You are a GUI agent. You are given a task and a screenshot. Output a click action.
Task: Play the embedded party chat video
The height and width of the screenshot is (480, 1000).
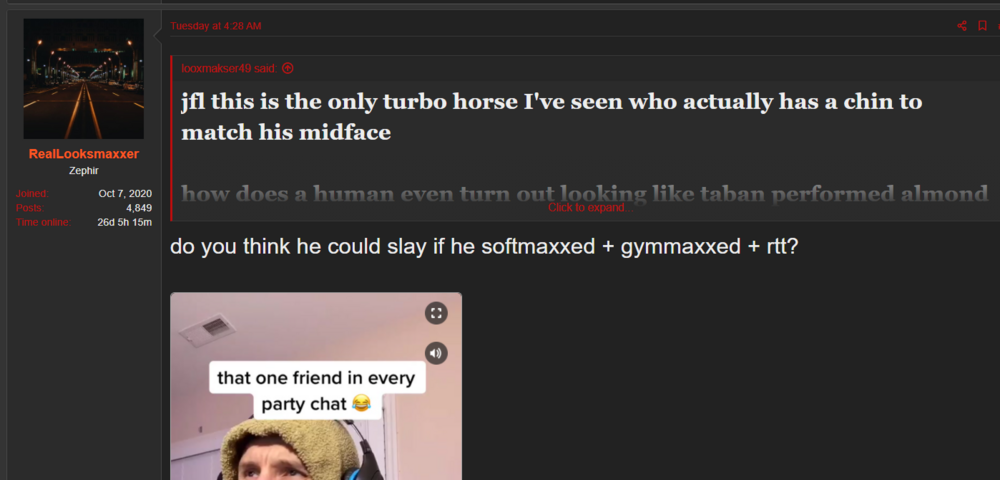pyautogui.click(x=316, y=386)
